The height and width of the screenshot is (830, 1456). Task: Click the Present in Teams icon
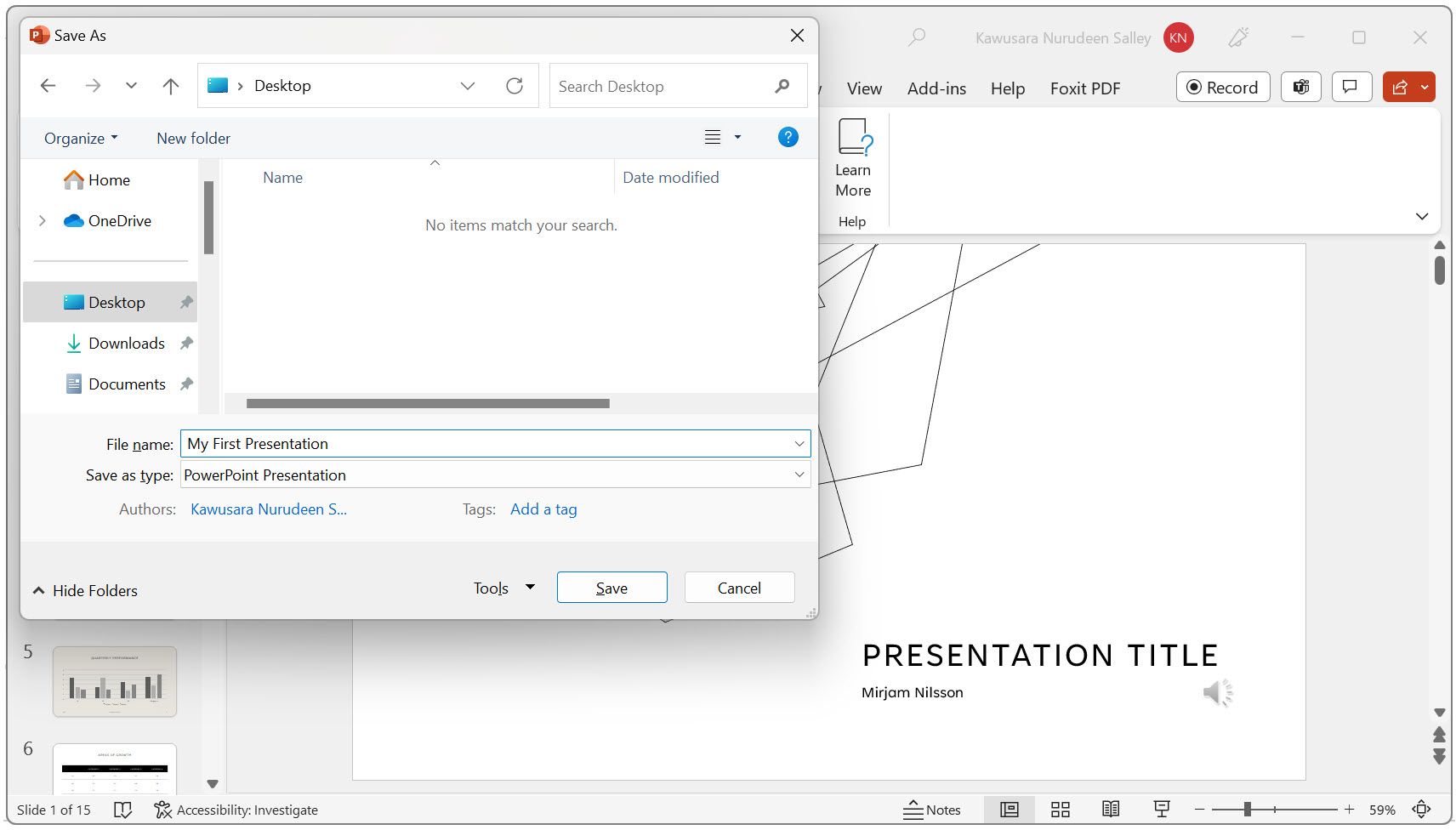click(x=1300, y=86)
